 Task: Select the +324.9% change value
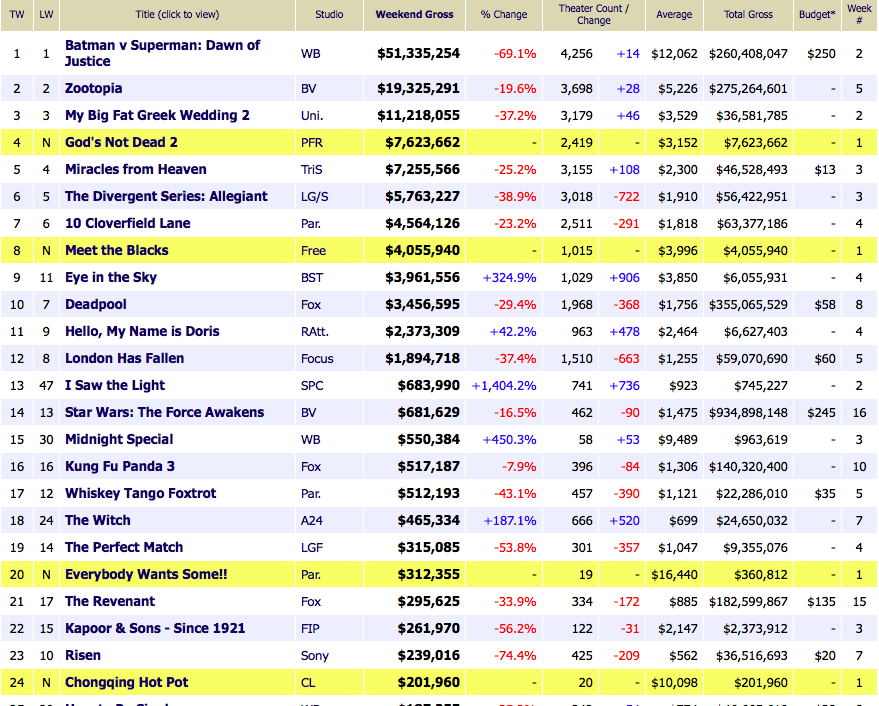click(510, 278)
